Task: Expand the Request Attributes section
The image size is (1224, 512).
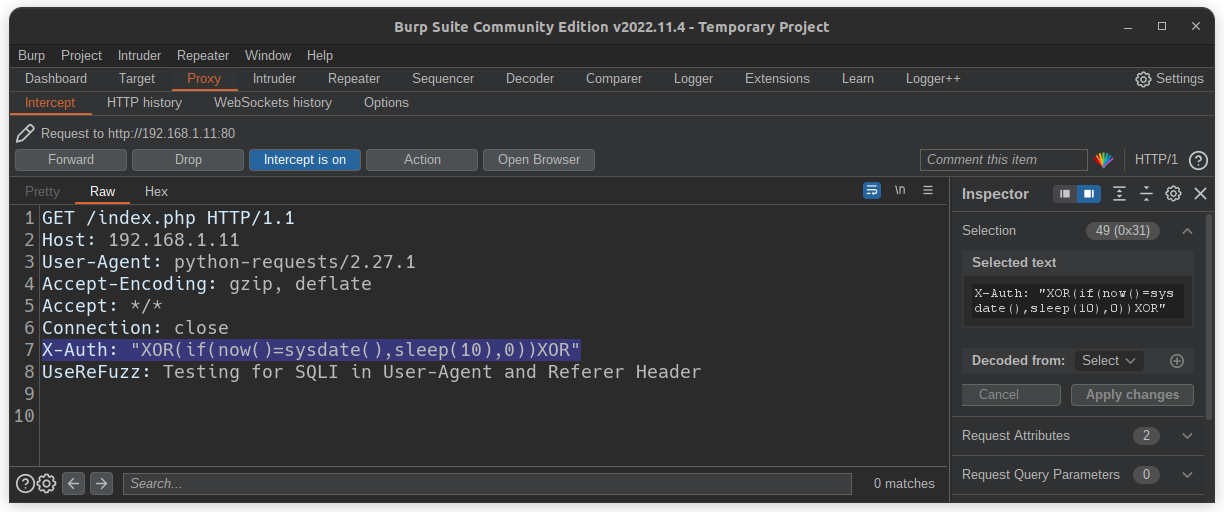Action: coord(1187,436)
